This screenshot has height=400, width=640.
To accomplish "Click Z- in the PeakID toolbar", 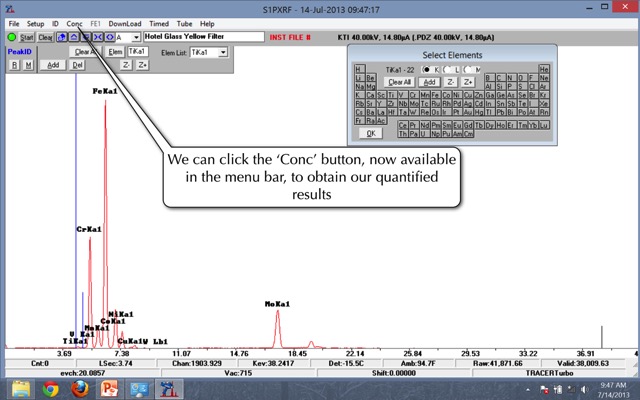I will (x=126, y=65).
